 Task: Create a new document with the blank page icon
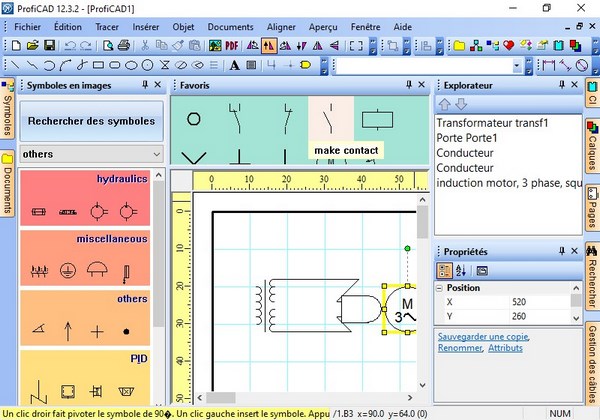[x=16, y=46]
